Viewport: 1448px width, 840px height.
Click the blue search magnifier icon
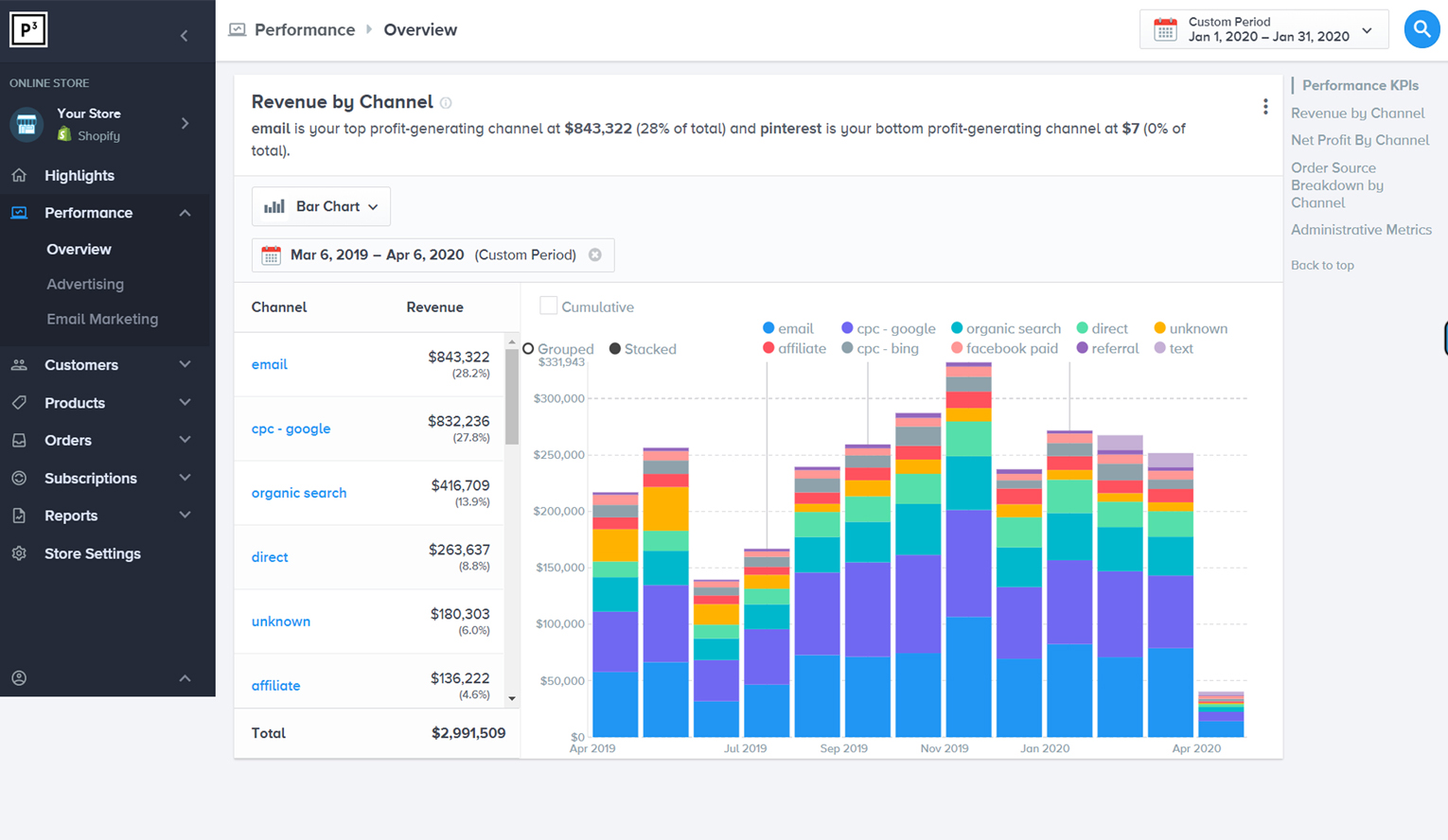tap(1421, 29)
